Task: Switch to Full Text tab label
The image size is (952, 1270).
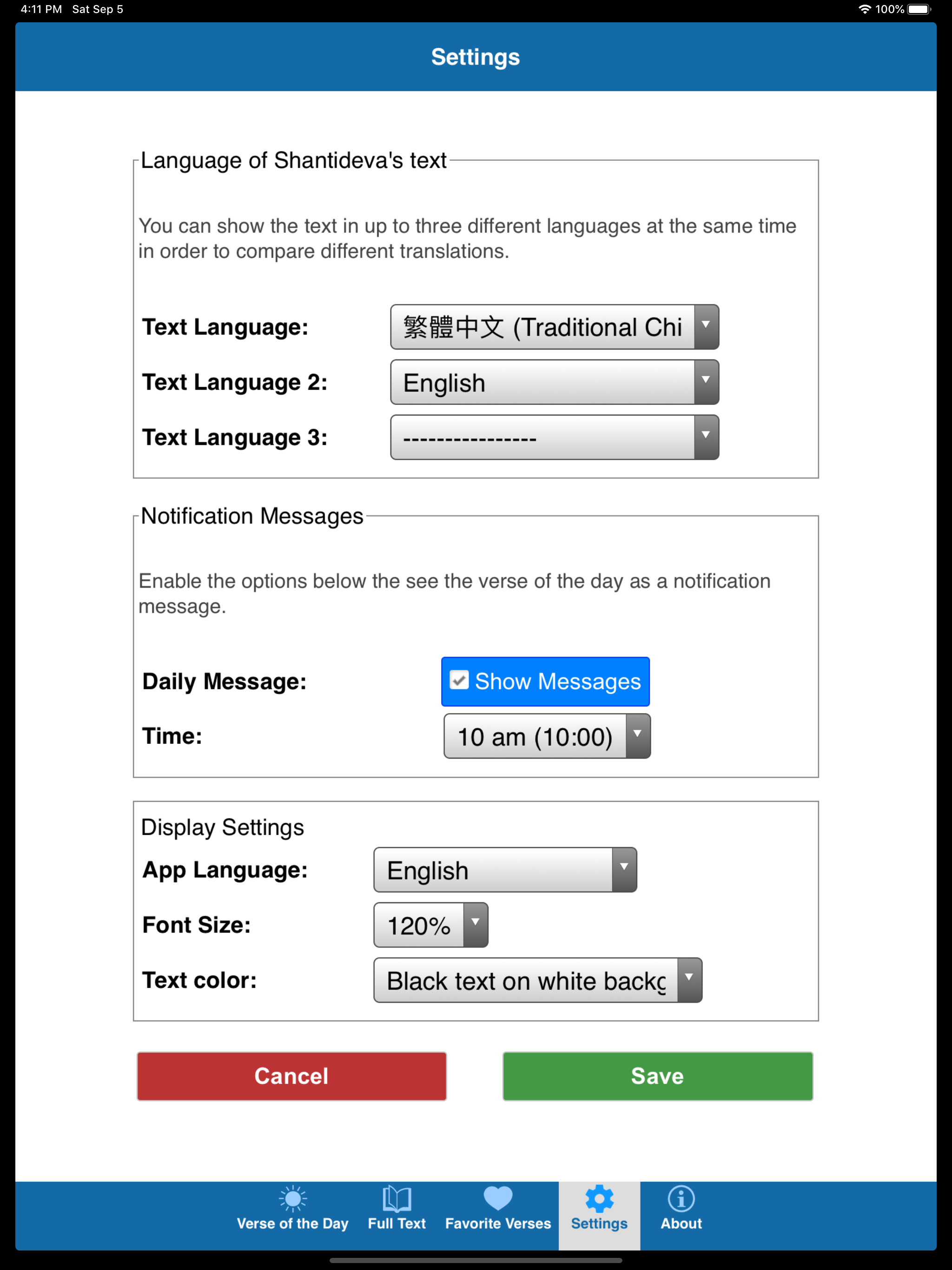Action: [x=397, y=1224]
